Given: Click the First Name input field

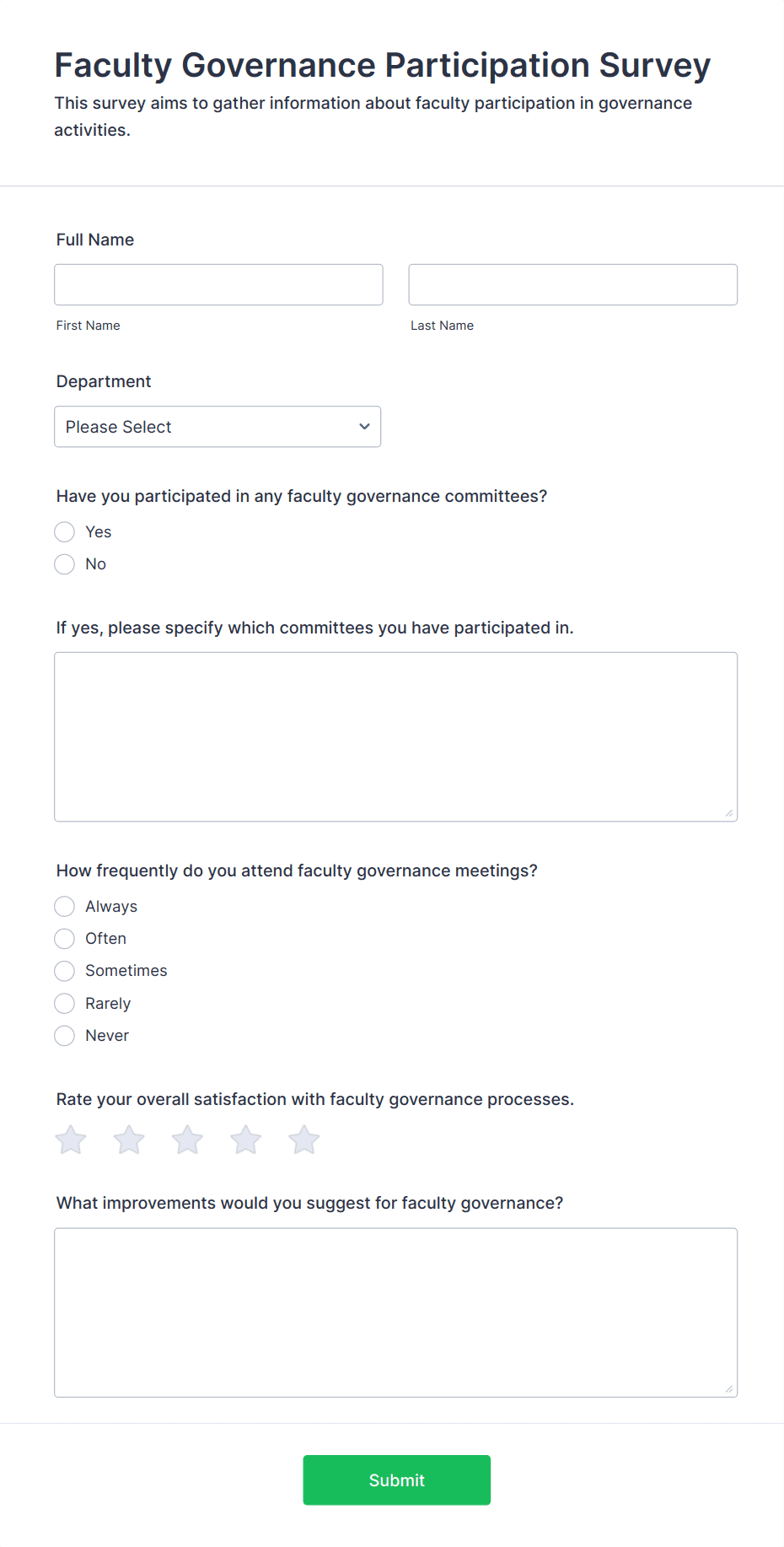Looking at the screenshot, I should point(218,285).
